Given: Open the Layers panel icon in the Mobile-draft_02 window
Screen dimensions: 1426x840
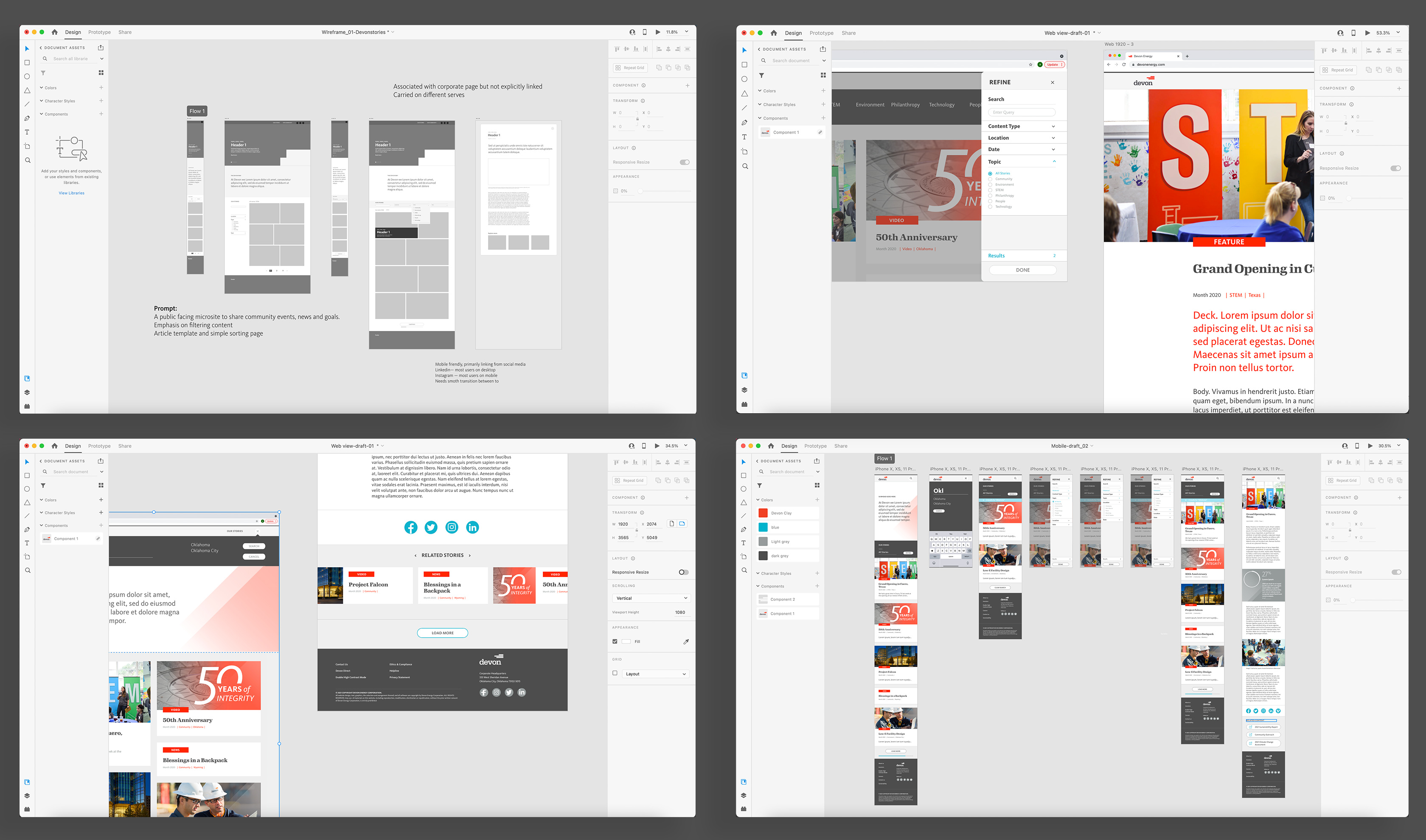Looking at the screenshot, I should coord(743,795).
